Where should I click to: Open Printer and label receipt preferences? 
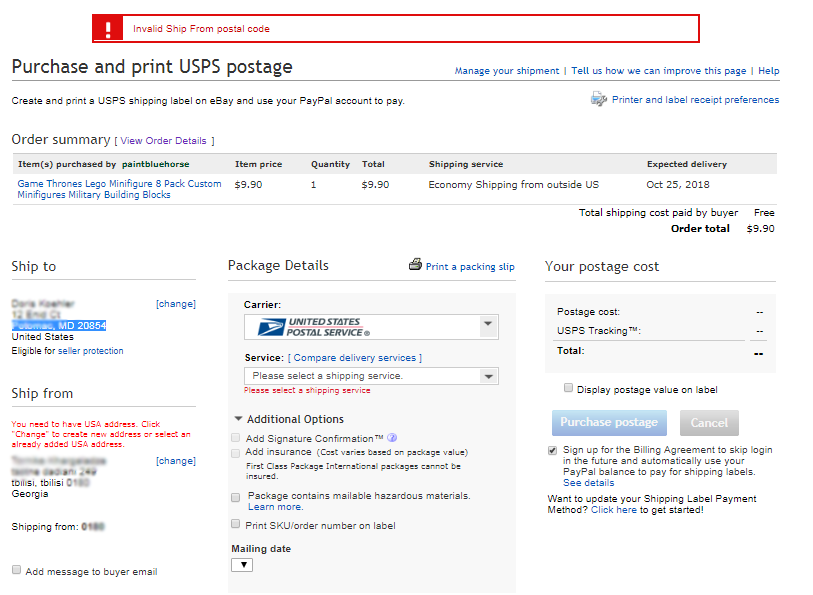tap(695, 100)
